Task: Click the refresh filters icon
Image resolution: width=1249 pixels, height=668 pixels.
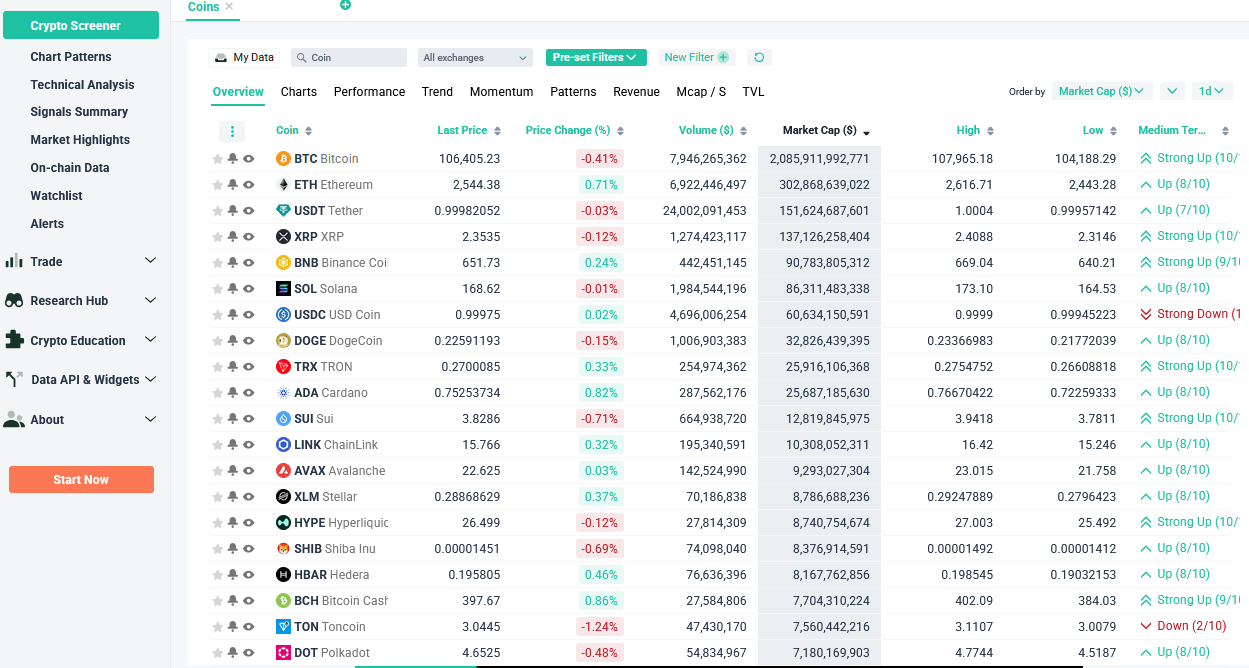Action: [759, 58]
